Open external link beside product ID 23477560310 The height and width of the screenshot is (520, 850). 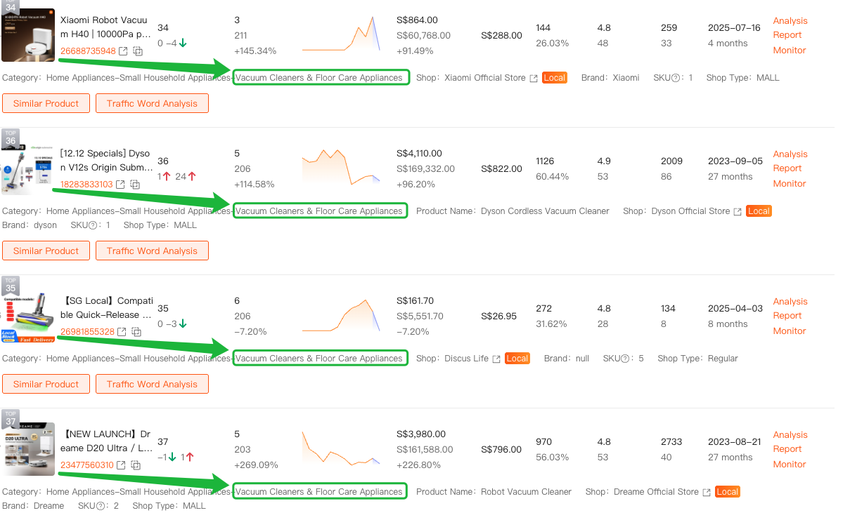tap(123, 464)
